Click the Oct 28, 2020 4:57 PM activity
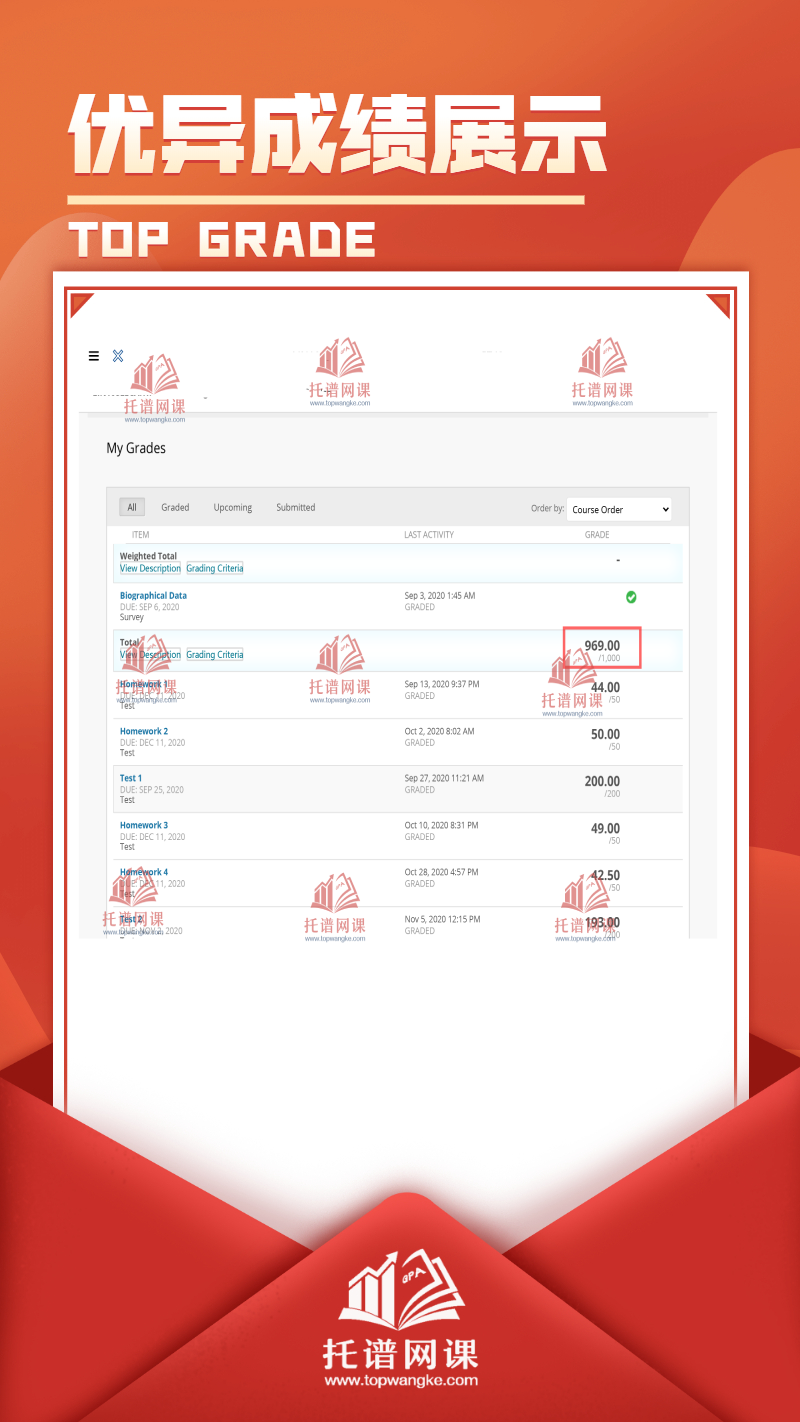 [442, 872]
